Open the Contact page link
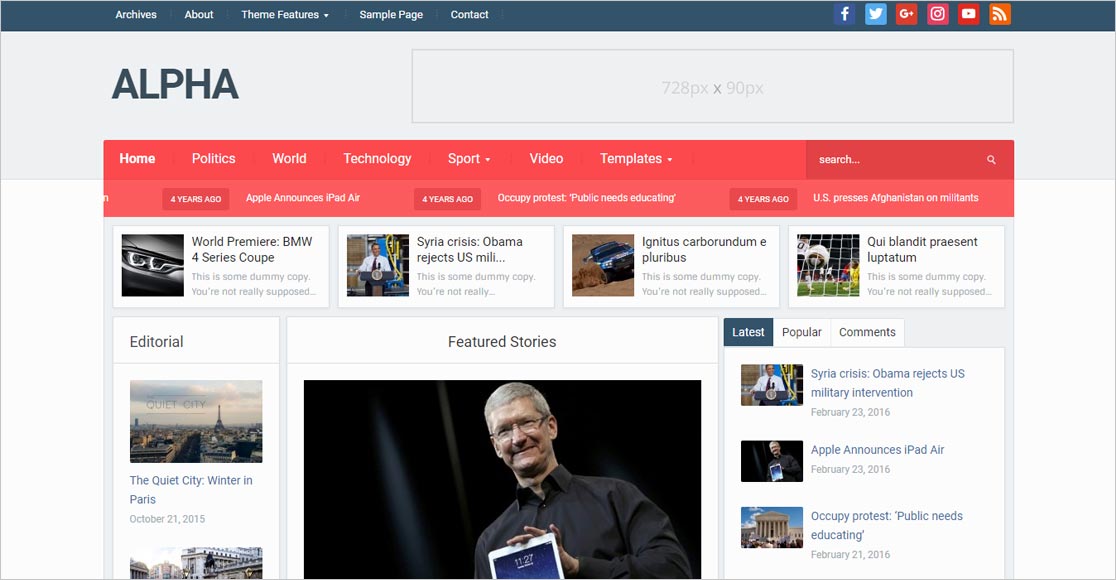The height and width of the screenshot is (580, 1116). click(469, 14)
